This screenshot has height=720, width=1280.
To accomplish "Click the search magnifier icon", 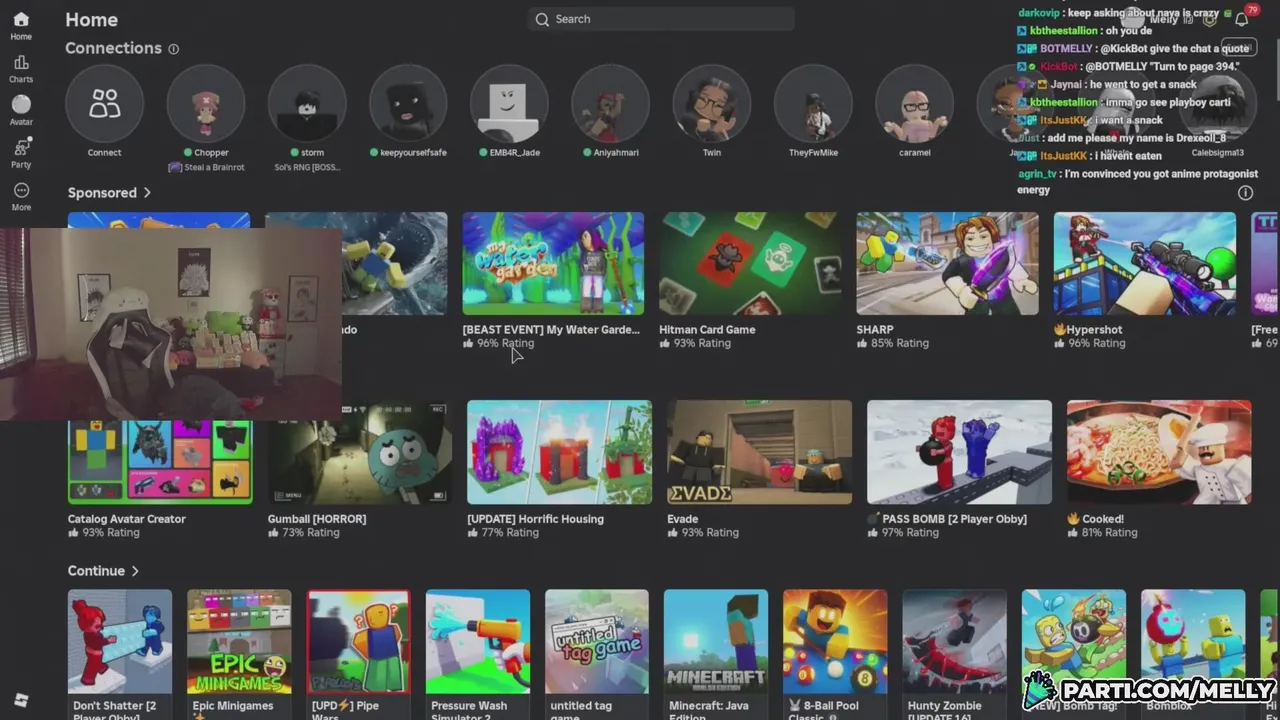I will 542,19.
